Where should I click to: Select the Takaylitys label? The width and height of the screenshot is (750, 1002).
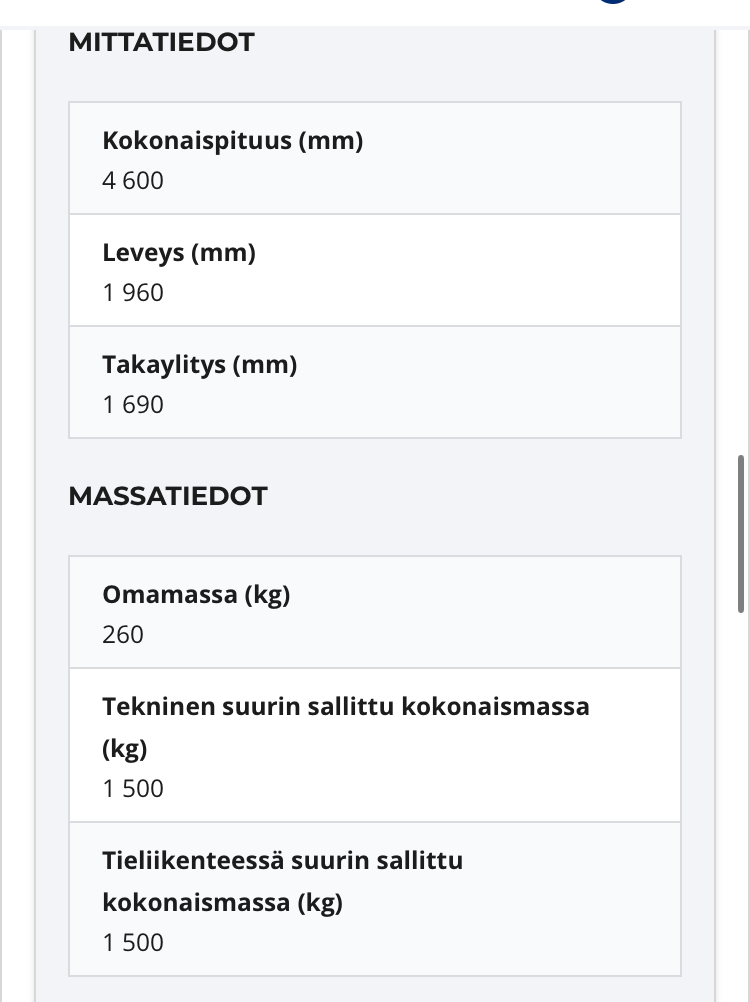[x=164, y=365]
